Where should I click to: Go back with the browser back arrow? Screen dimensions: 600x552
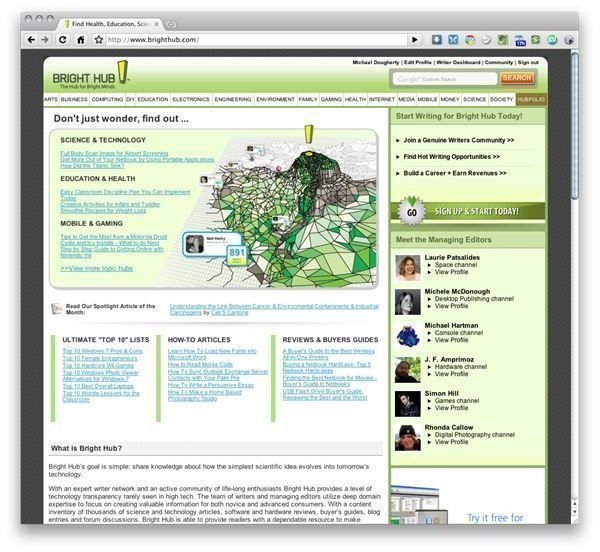pos(31,39)
